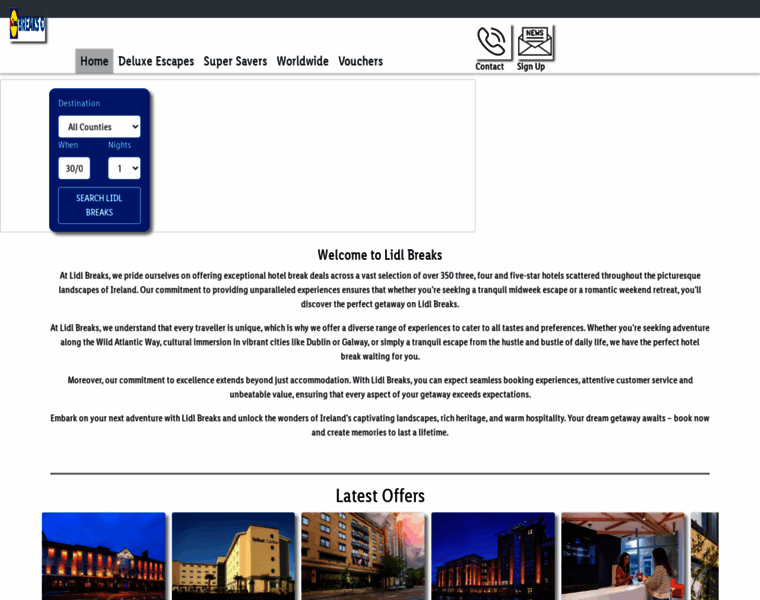The width and height of the screenshot is (760, 600).
Task: Click the When date field
Action: 74,168
